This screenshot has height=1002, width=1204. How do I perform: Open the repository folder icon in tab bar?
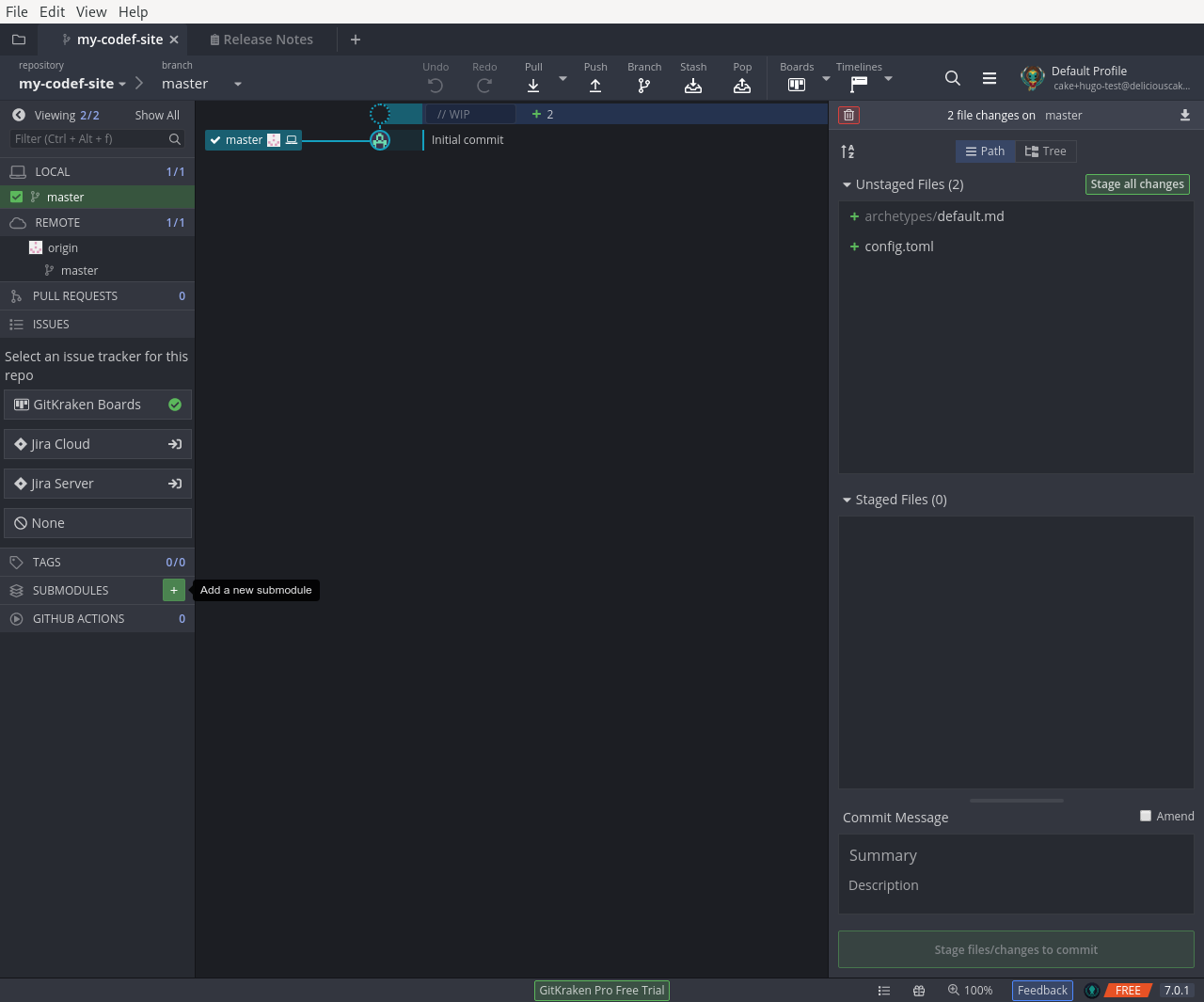pos(19,40)
